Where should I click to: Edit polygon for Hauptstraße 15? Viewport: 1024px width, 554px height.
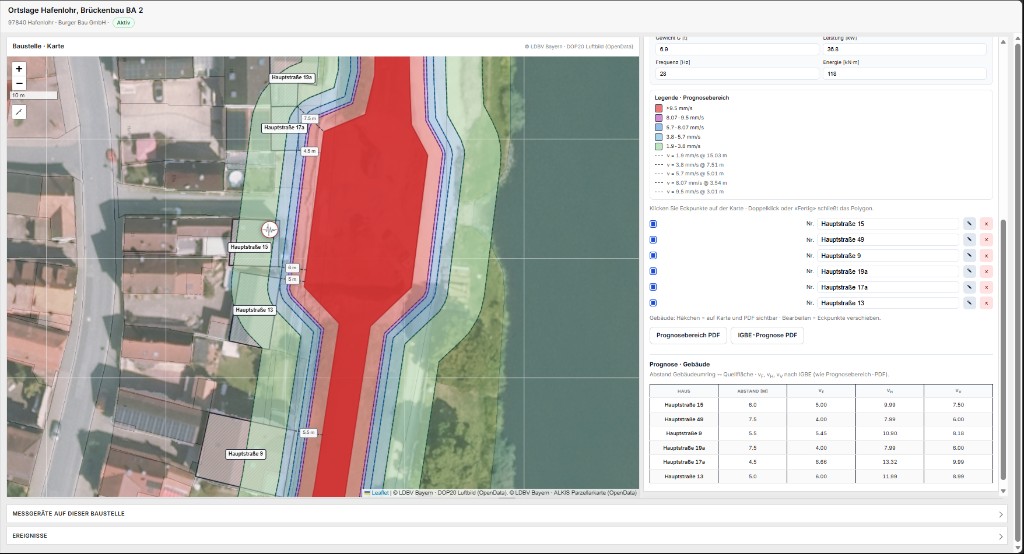pos(969,224)
